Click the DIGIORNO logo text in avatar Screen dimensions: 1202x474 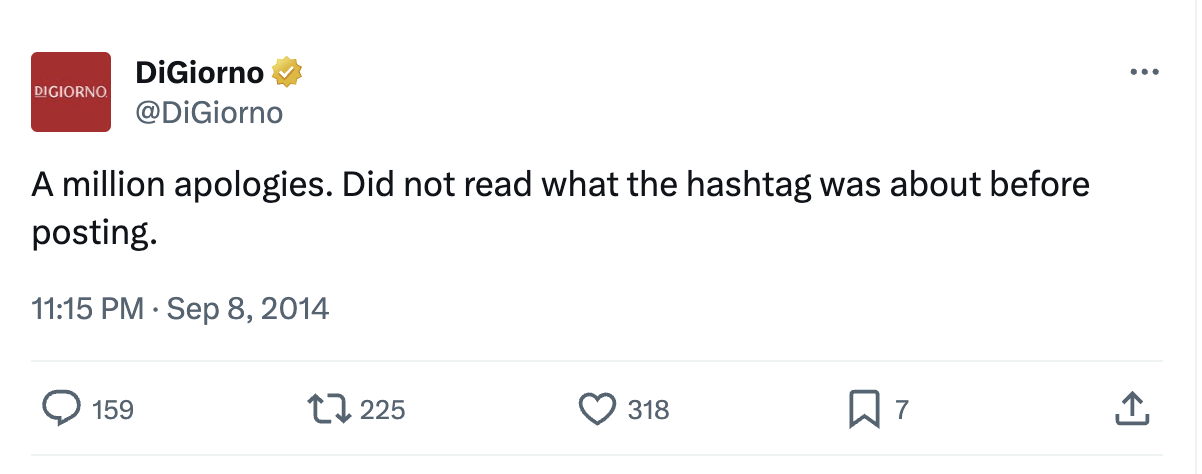pyautogui.click(x=71, y=91)
